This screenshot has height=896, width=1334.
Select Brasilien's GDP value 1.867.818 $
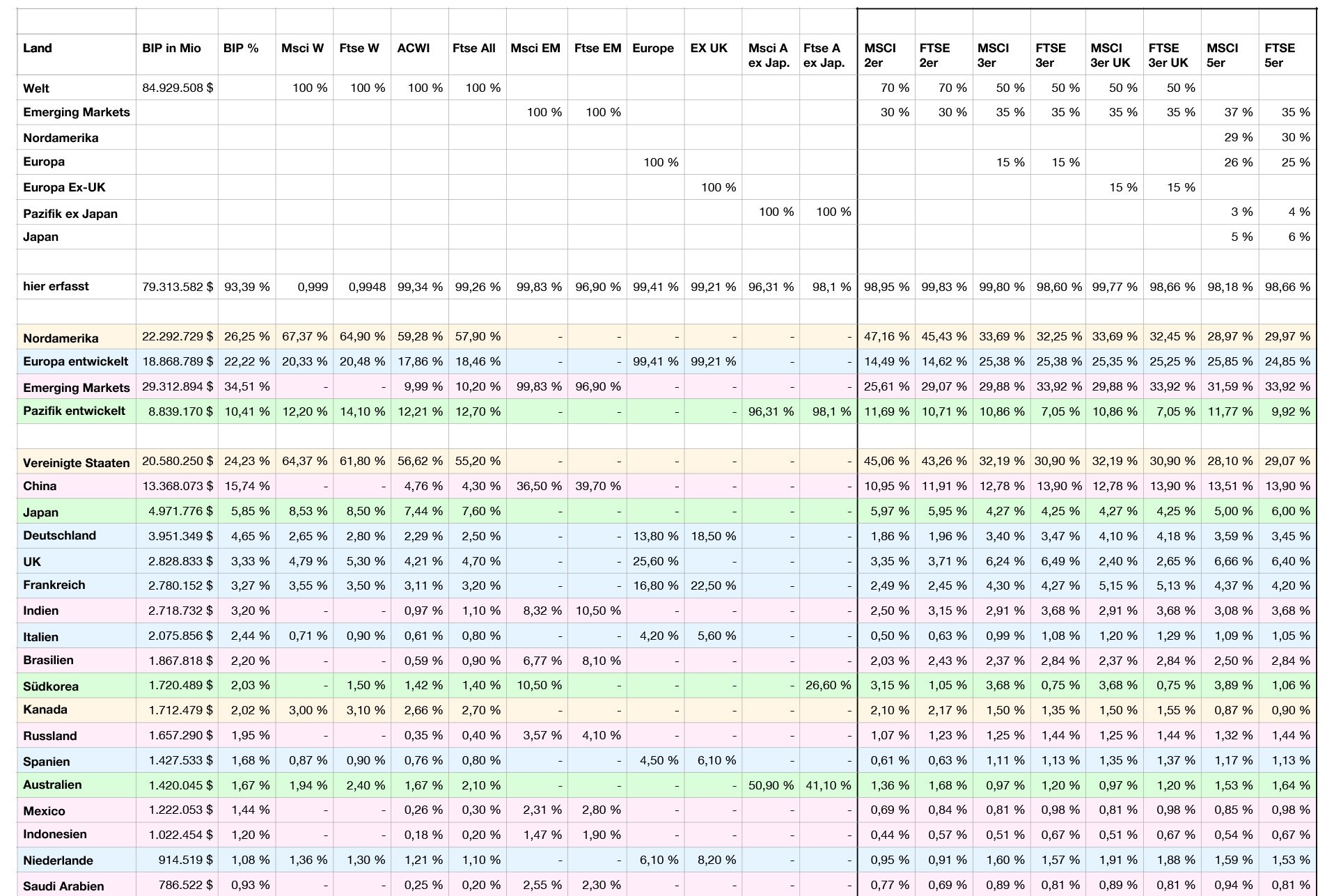[180, 661]
